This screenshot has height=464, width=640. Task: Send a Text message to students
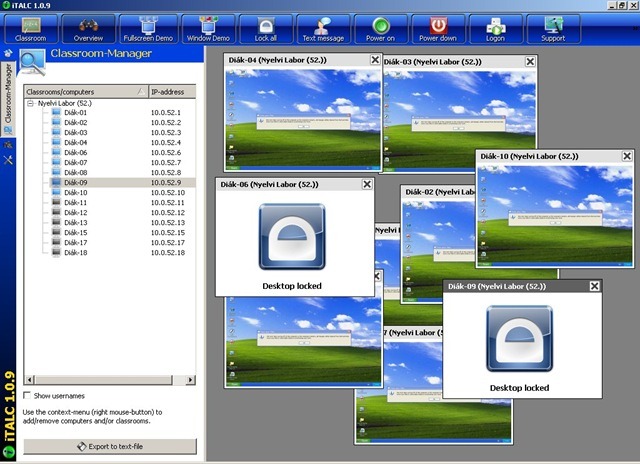pyautogui.click(x=323, y=27)
